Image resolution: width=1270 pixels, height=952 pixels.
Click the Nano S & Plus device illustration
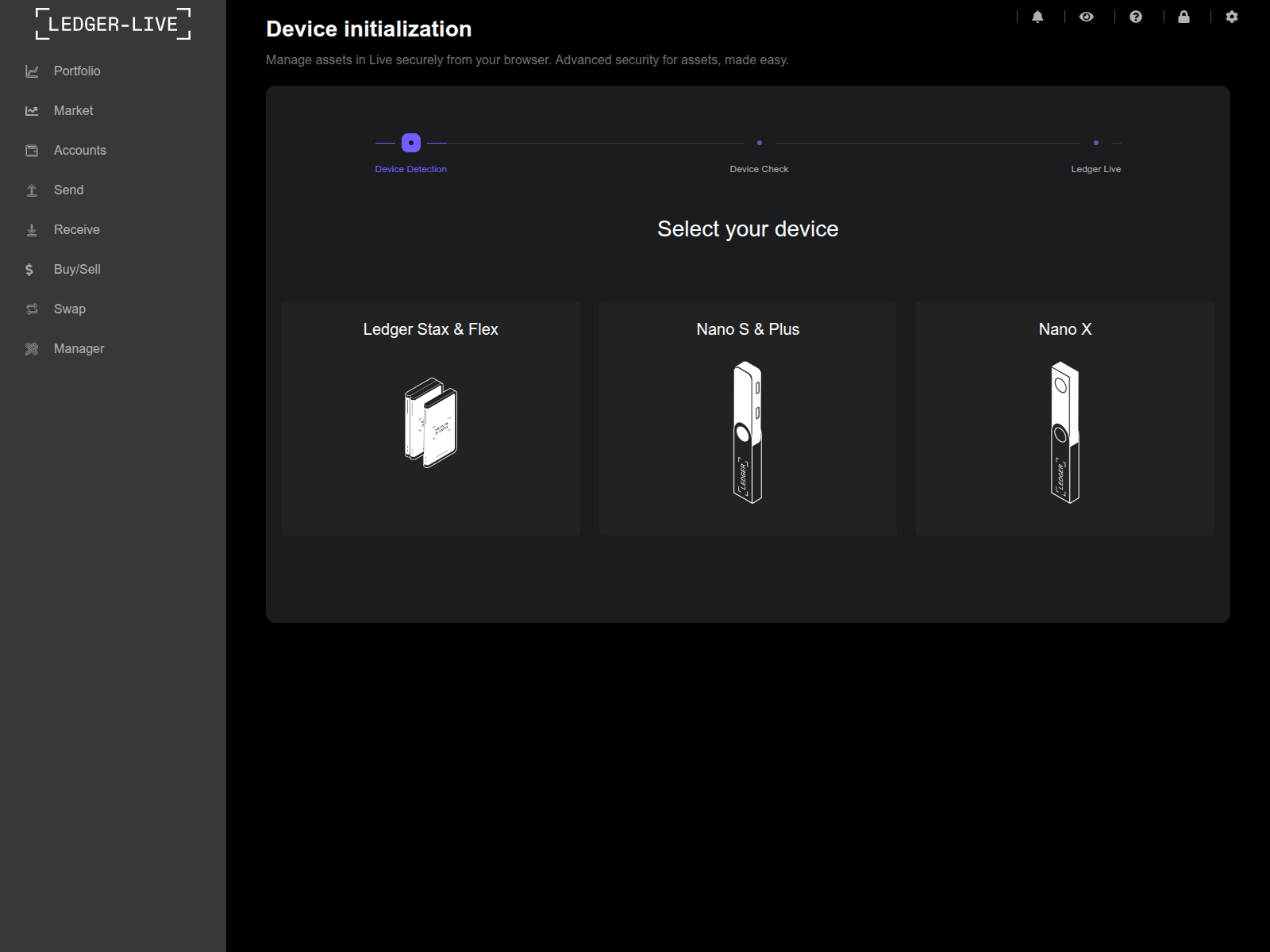pyautogui.click(x=748, y=432)
